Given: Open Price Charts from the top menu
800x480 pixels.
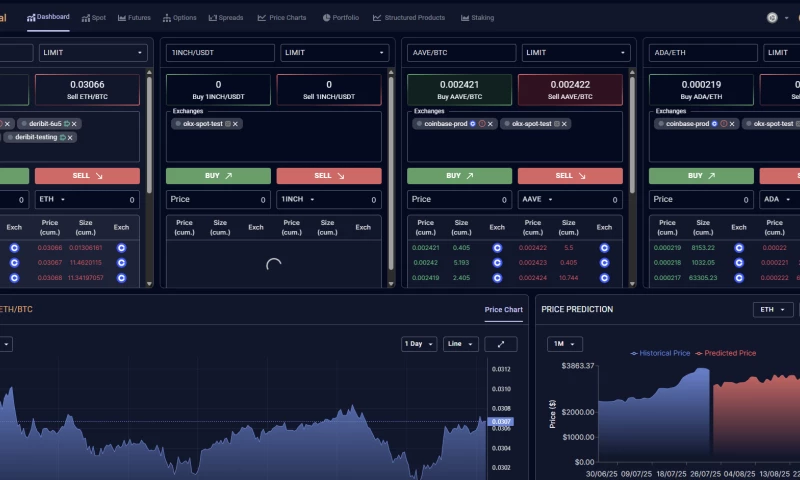Looking at the screenshot, I should click(x=282, y=18).
